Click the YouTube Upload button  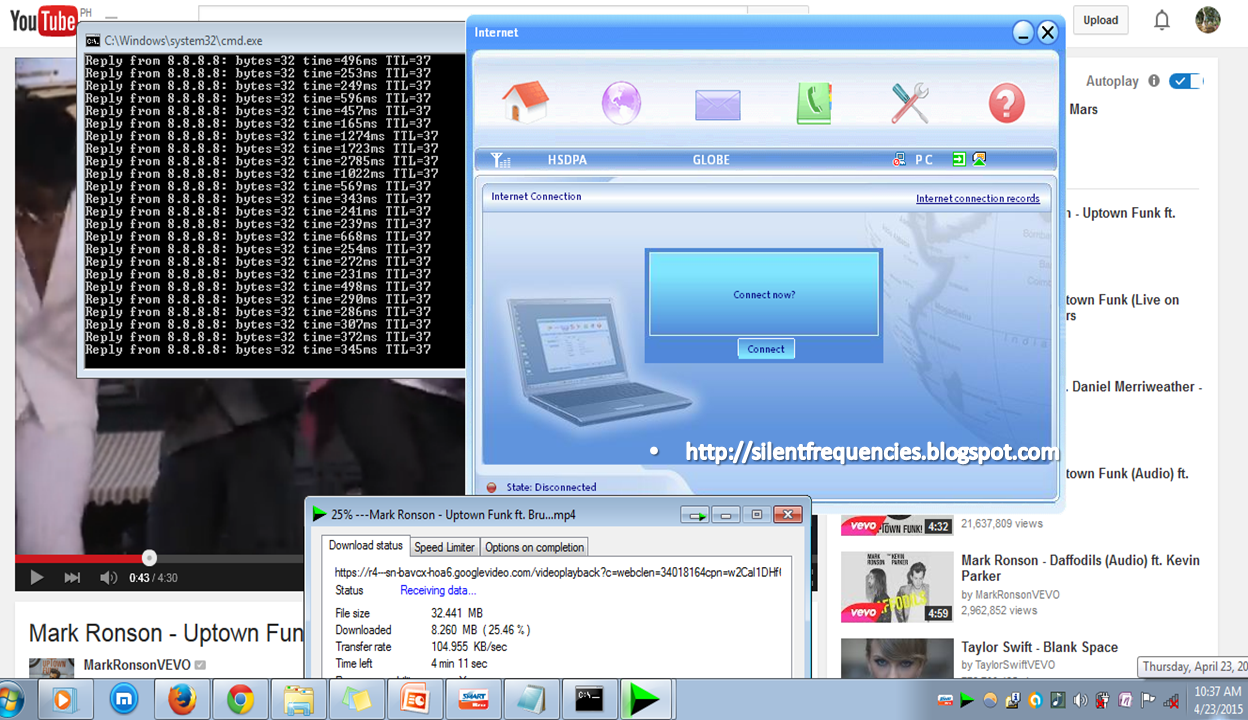pyautogui.click(x=1101, y=20)
